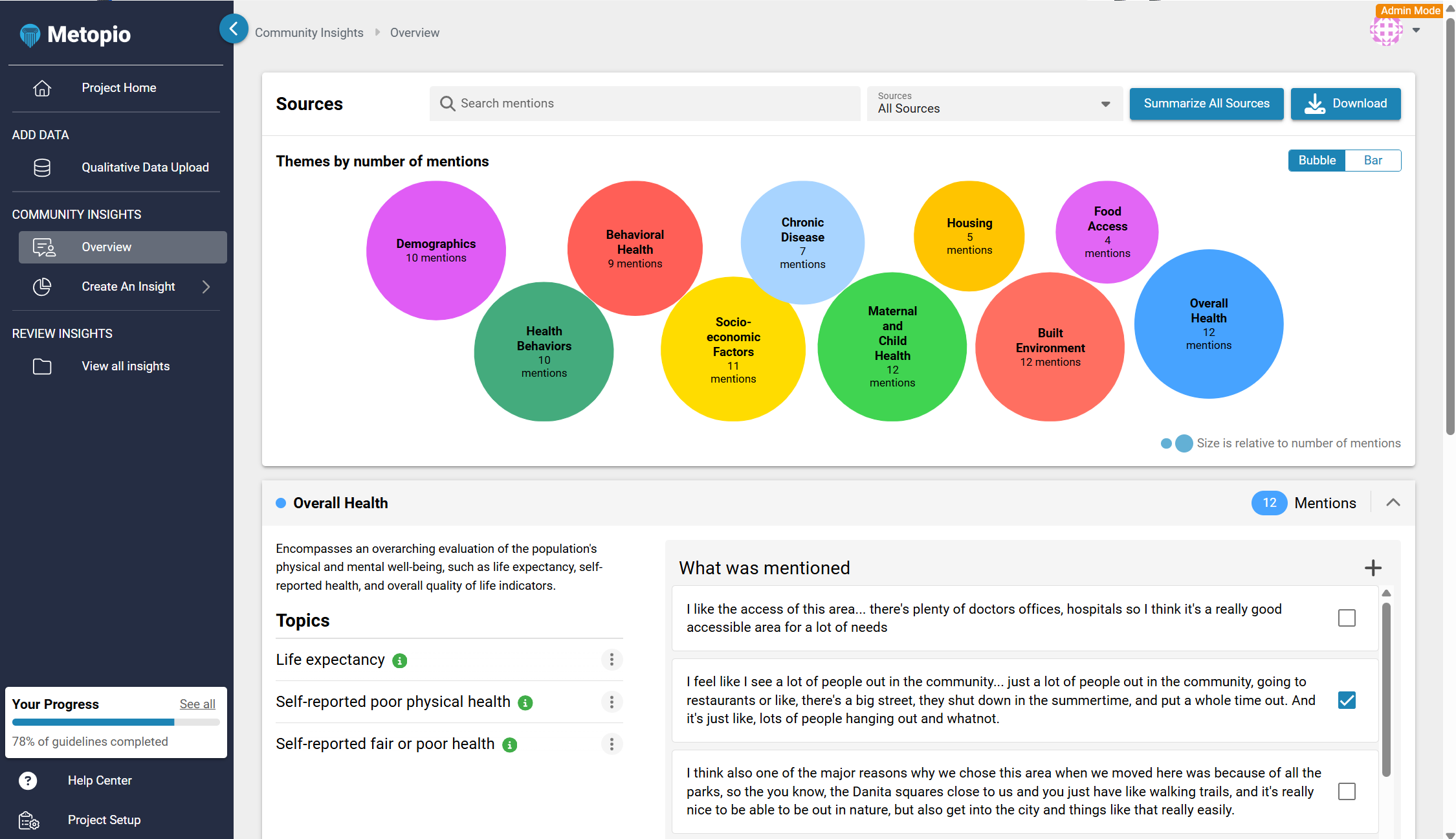Switch chart to Bubble view
The width and height of the screenshot is (1456, 839).
(x=1317, y=161)
